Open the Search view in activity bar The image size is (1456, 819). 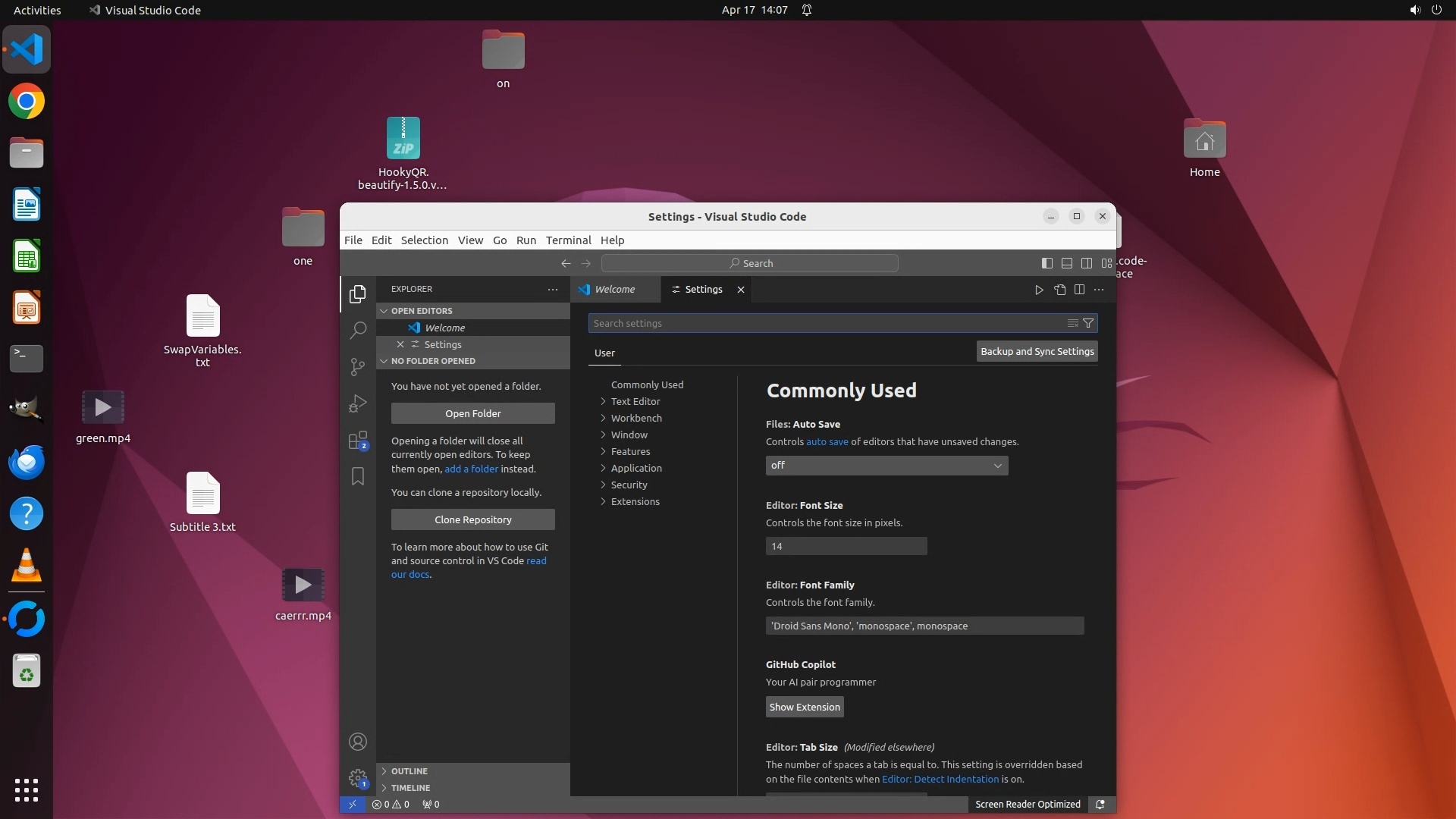(x=358, y=330)
